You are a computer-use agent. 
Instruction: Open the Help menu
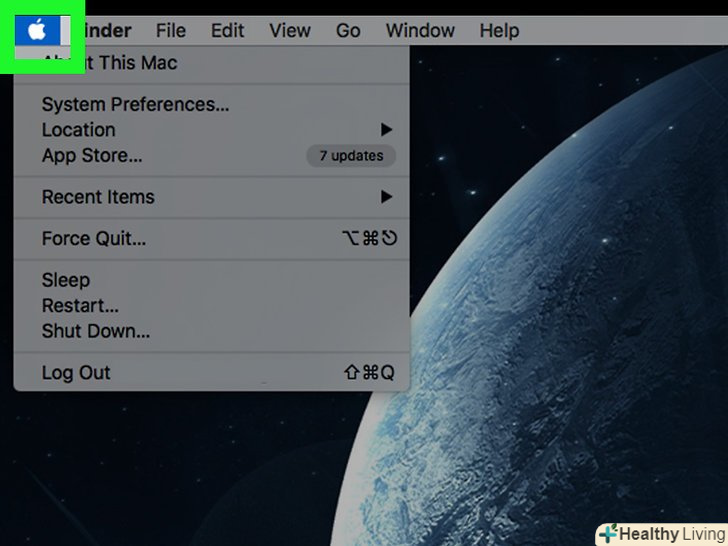[x=499, y=31]
